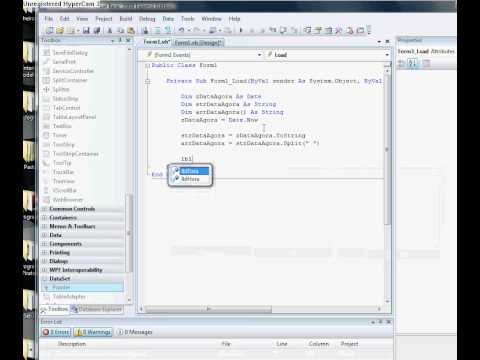Open the File menu
This screenshot has width=480, height=360.
[x=49, y=19]
